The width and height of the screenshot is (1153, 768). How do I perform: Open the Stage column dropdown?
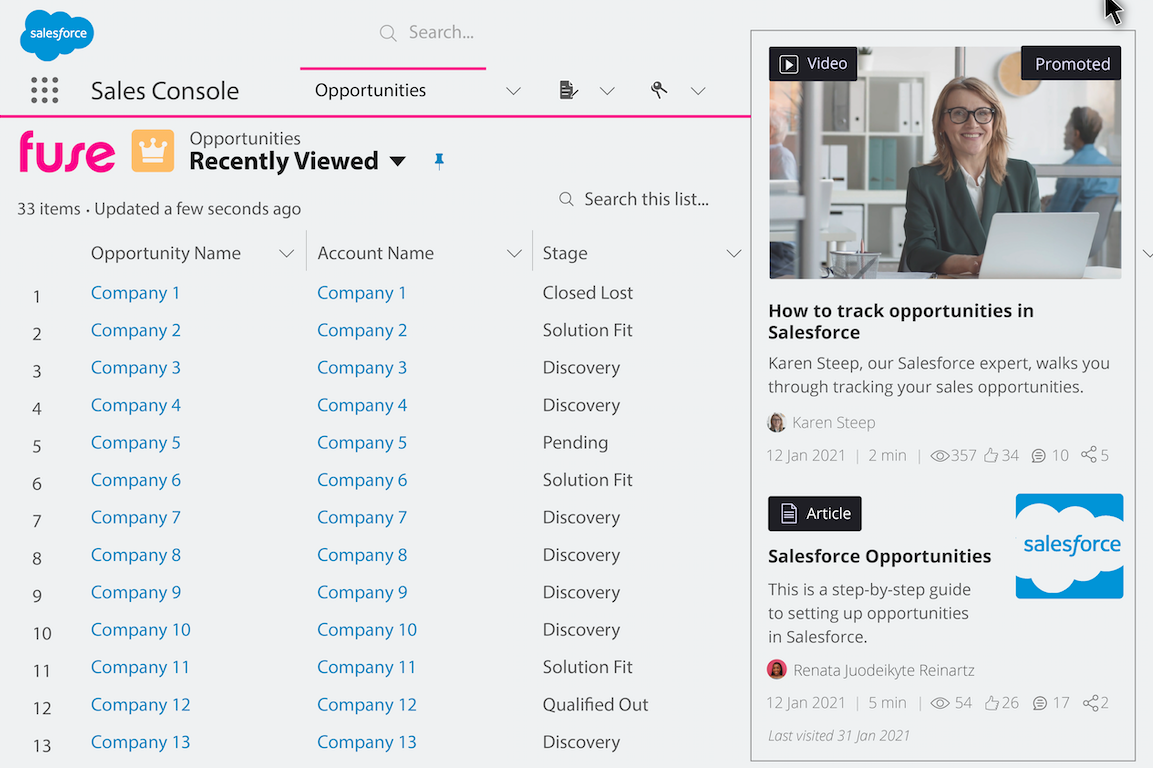point(734,252)
